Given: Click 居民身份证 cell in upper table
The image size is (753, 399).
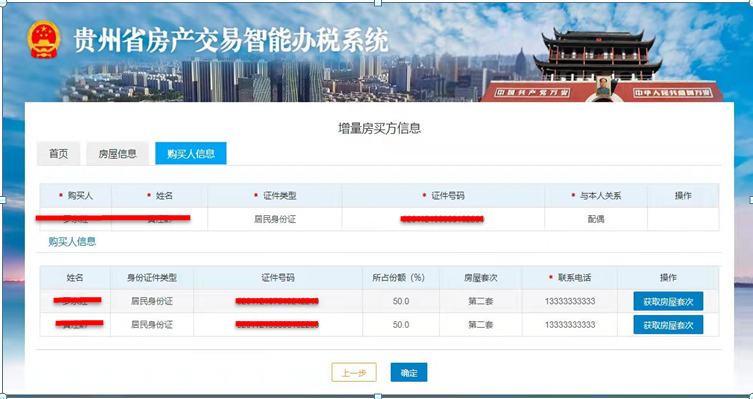Looking at the screenshot, I should tap(275, 219).
